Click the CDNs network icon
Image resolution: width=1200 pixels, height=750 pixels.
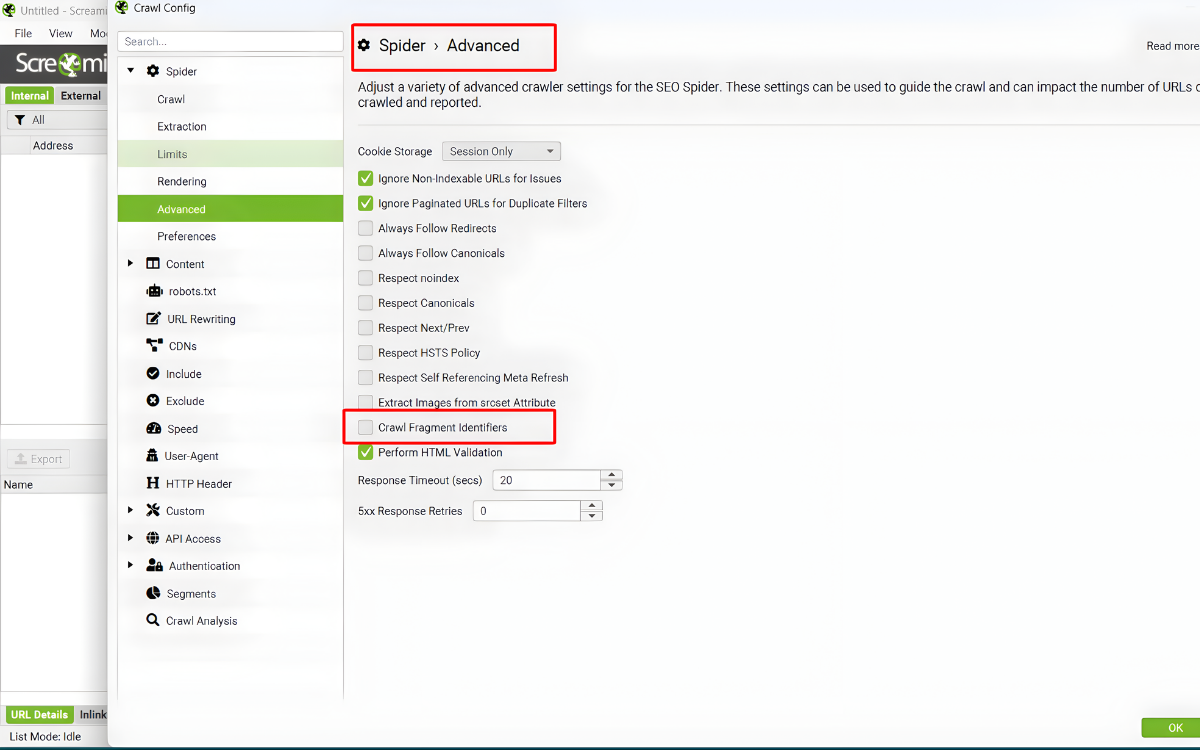(154, 346)
